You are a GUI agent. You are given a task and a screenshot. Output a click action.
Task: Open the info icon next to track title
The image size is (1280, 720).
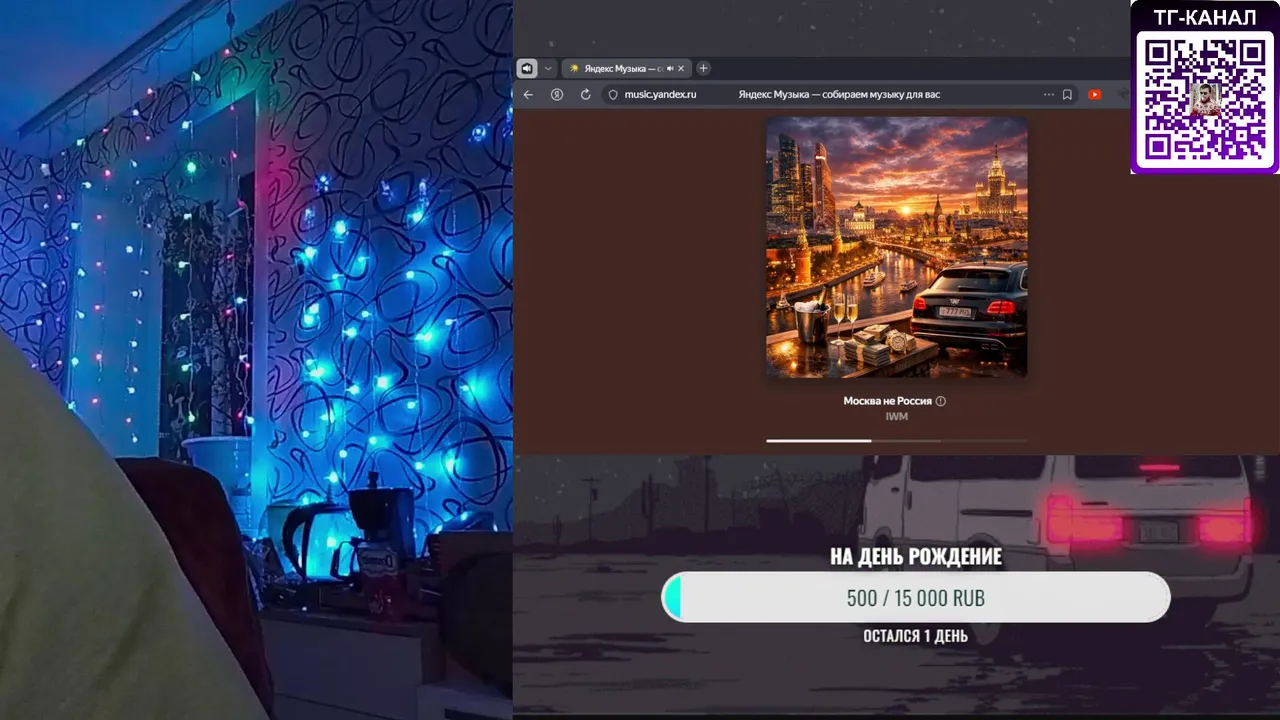(941, 401)
